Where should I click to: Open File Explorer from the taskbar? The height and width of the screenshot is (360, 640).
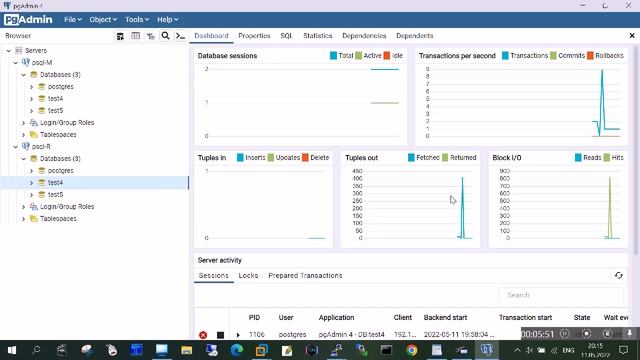pyautogui.click(x=187, y=350)
